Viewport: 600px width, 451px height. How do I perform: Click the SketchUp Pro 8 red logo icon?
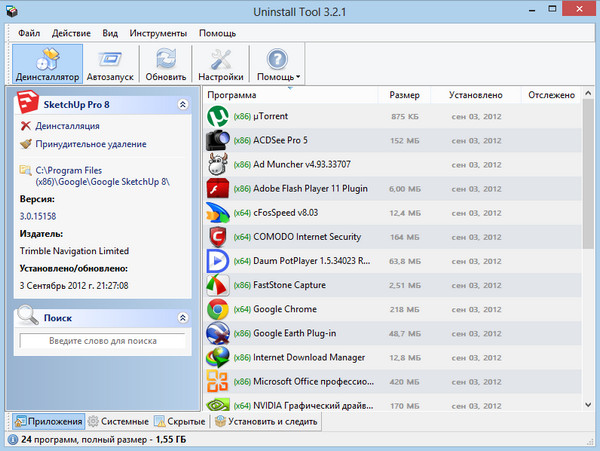(x=27, y=102)
